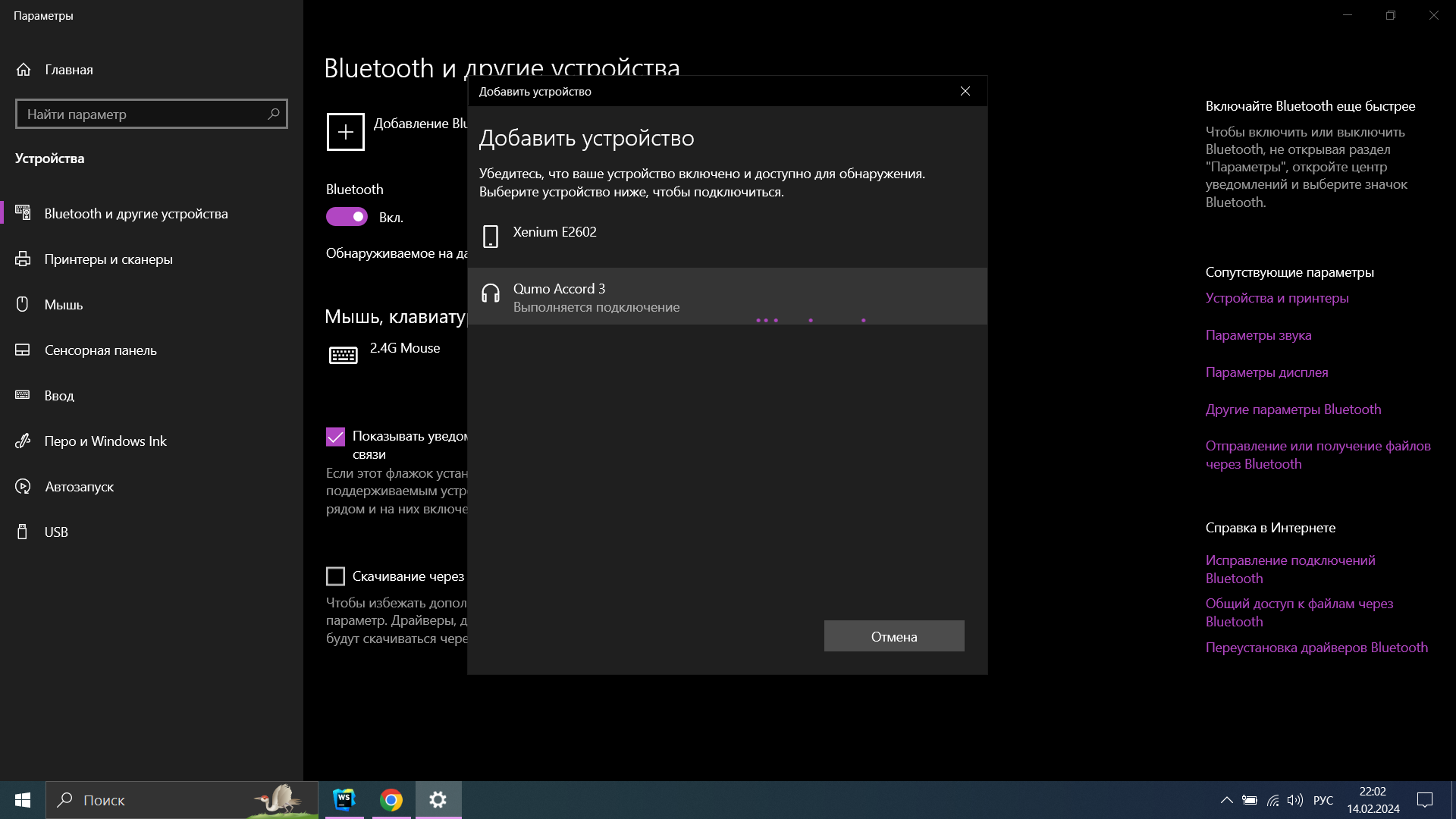The image size is (1456, 819).
Task: Click the keyboard icon of 2.4G Mouse
Action: tap(344, 355)
